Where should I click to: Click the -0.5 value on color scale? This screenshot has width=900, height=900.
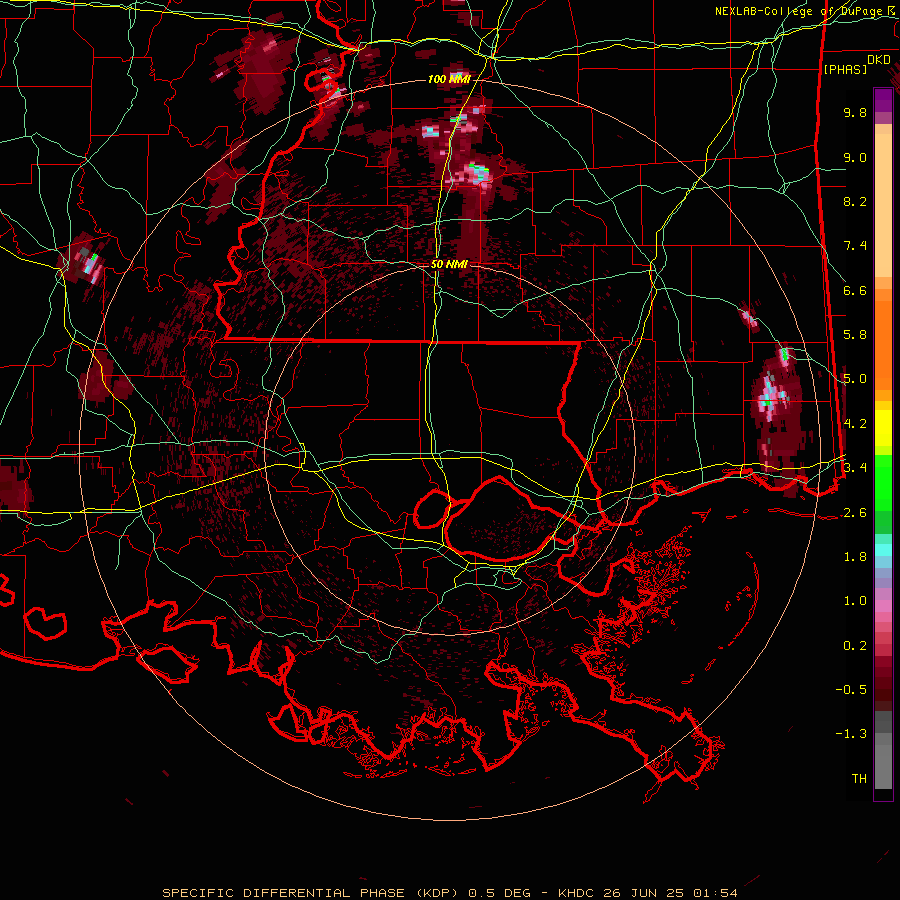[x=851, y=690]
